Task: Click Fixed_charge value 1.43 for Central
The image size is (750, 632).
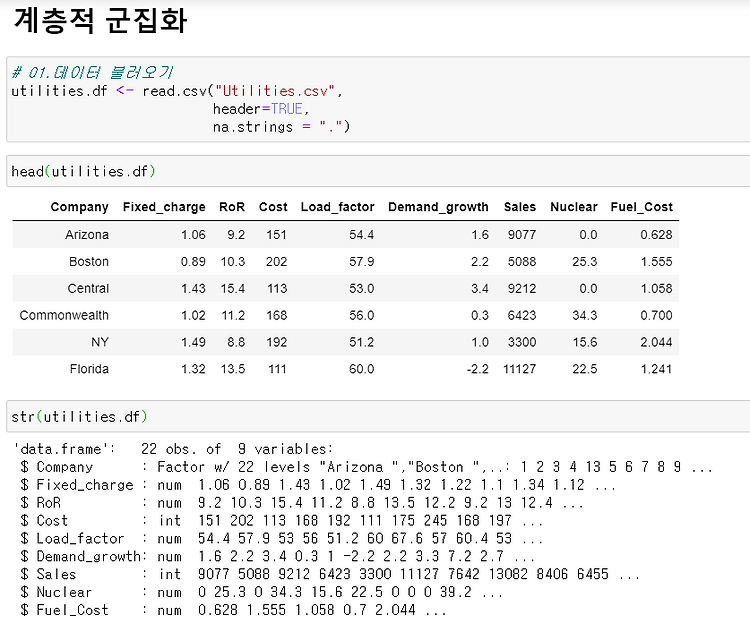Action: point(193,288)
